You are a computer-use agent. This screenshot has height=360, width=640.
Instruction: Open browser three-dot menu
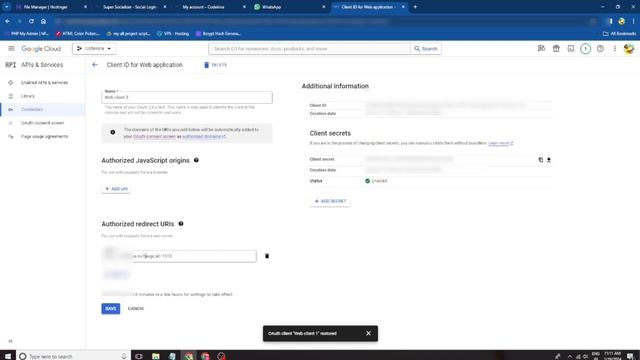pyautogui.click(x=633, y=21)
